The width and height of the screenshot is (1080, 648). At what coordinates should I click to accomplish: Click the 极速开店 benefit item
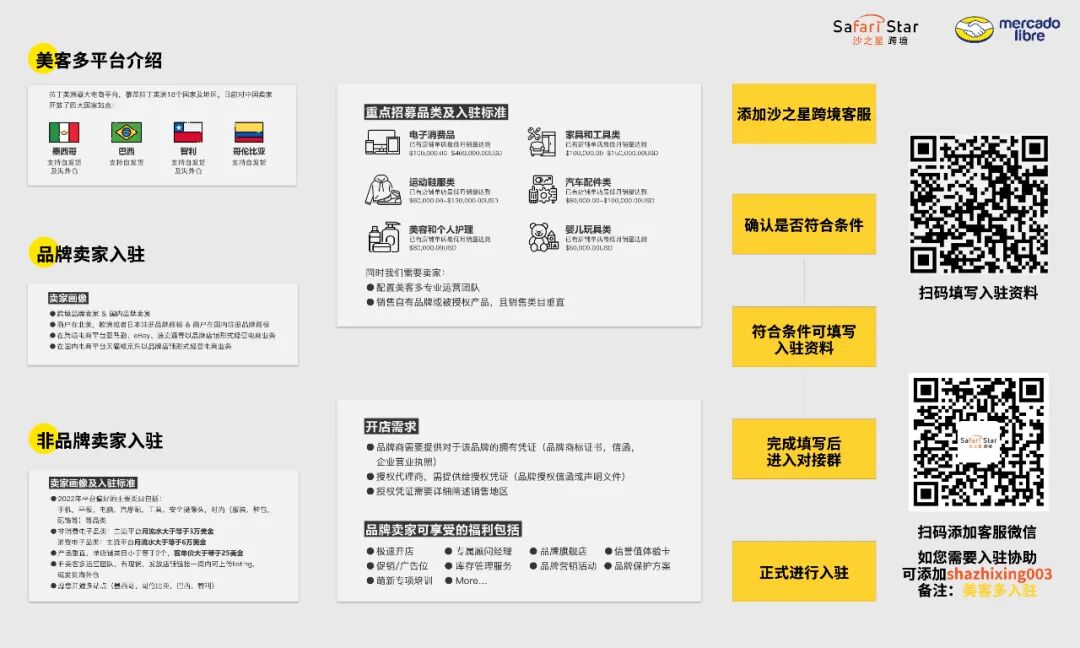pyautogui.click(x=390, y=551)
